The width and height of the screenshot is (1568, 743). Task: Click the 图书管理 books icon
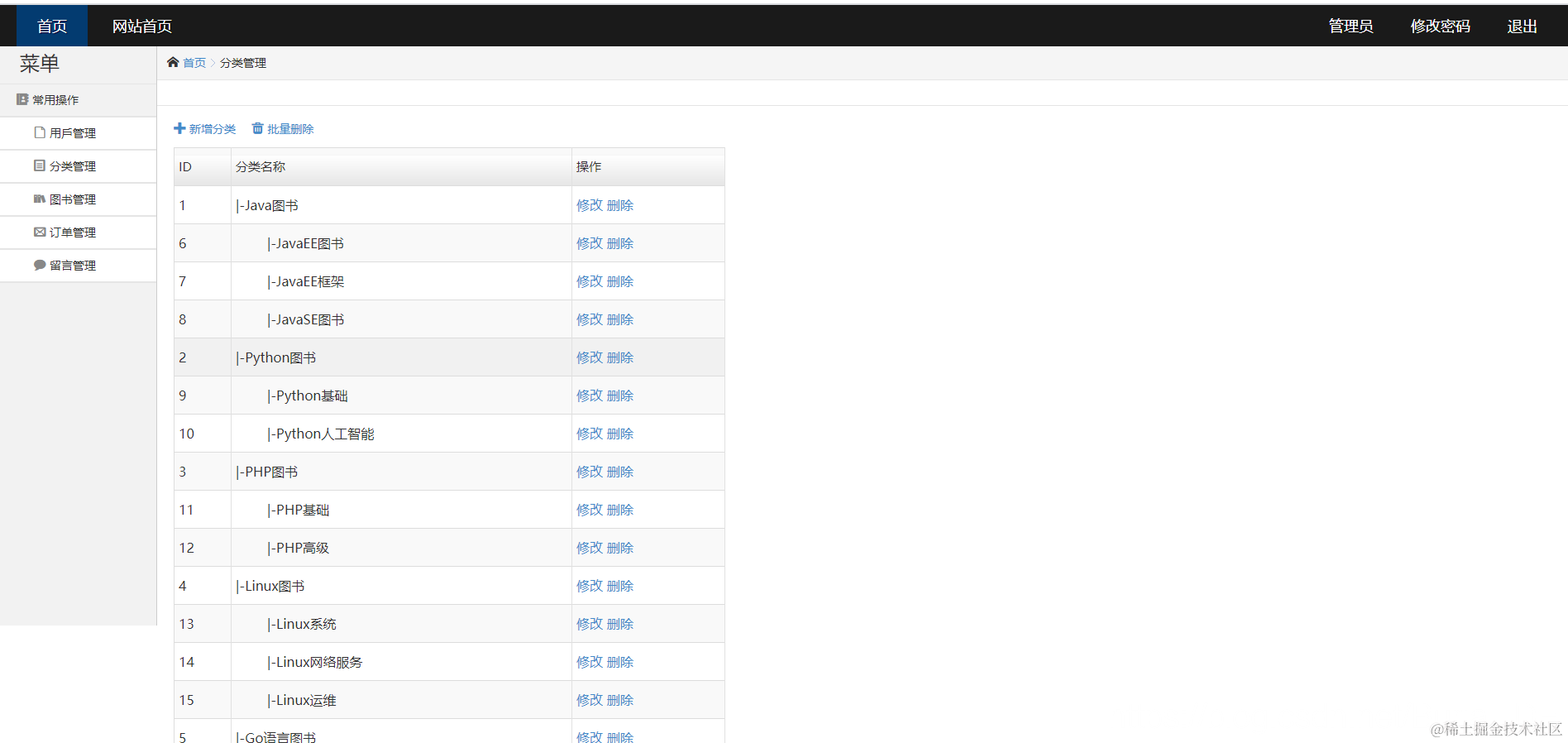click(x=40, y=199)
